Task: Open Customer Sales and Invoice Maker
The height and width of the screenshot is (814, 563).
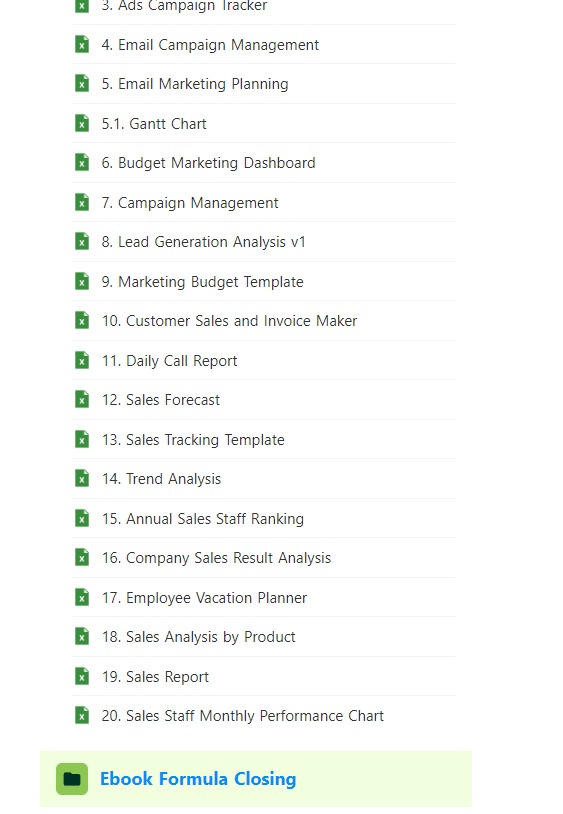Action: (x=229, y=321)
